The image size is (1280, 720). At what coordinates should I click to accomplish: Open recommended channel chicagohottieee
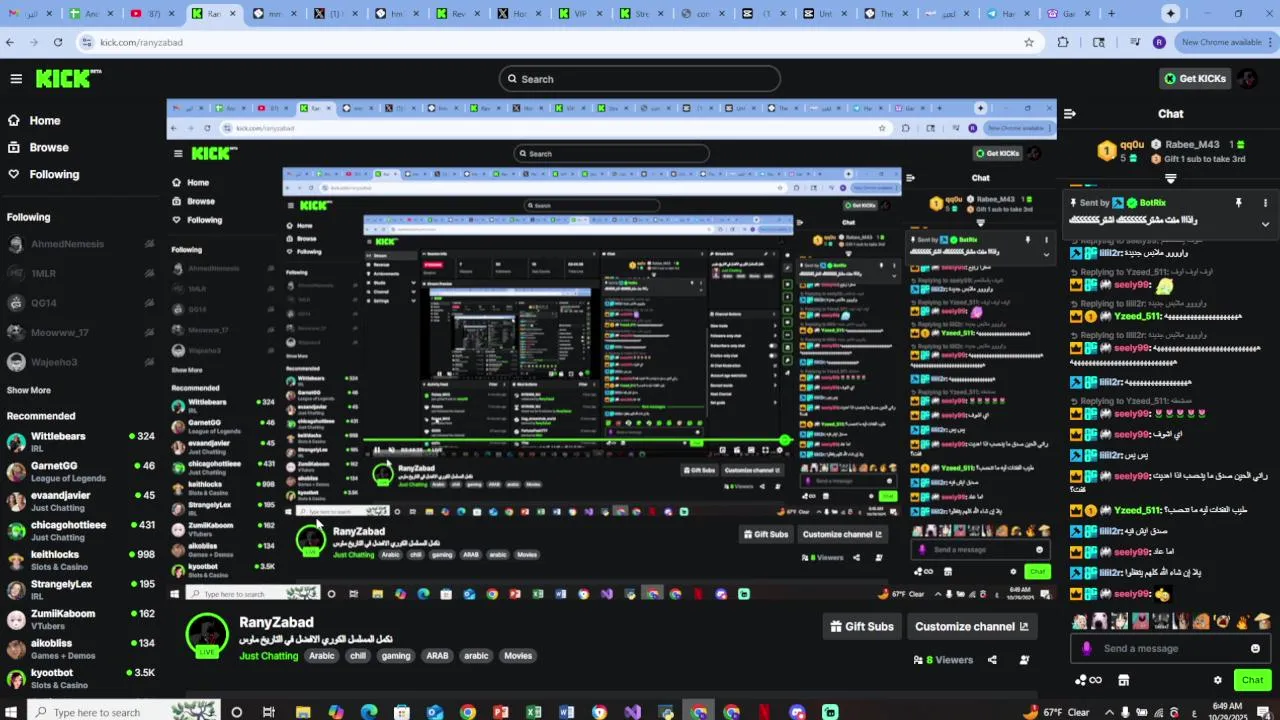[78, 530]
